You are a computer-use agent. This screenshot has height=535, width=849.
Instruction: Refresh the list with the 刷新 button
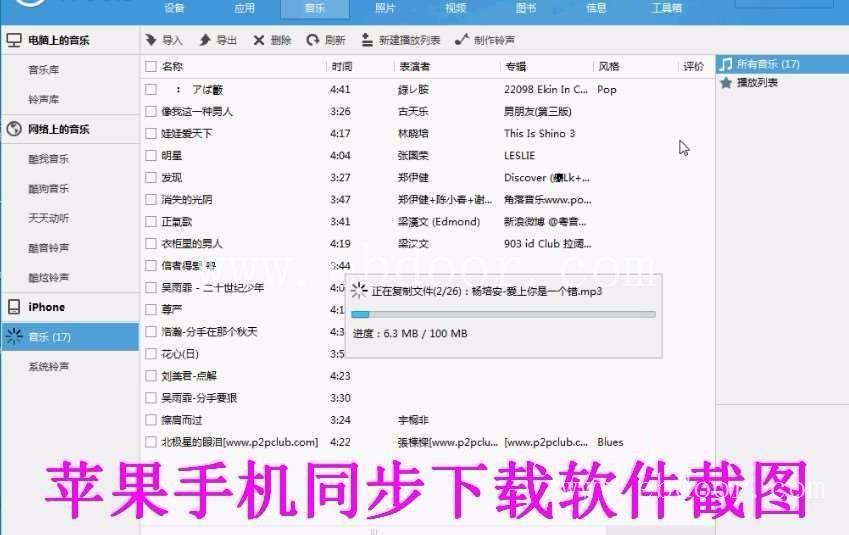(x=326, y=40)
